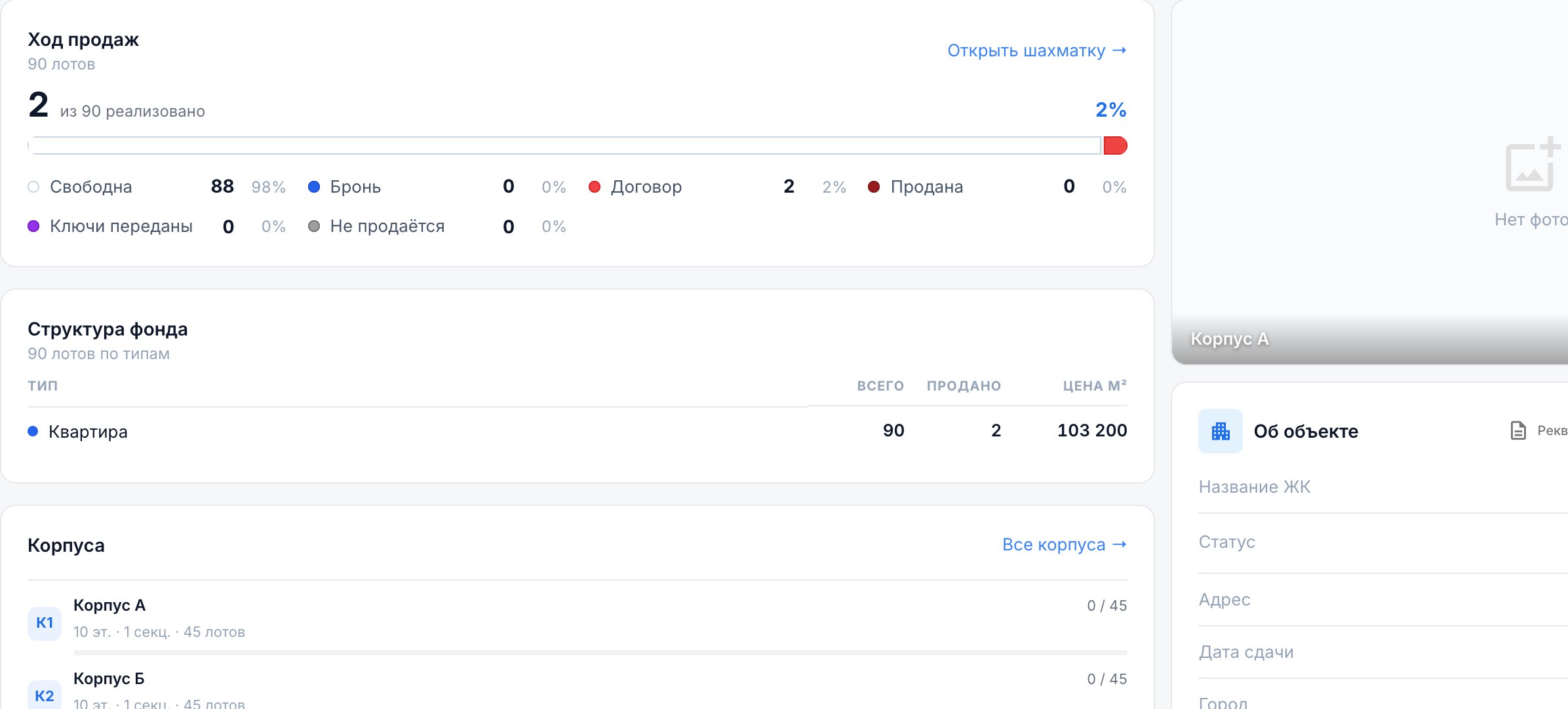
Task: Open the Об объекте section heading
Action: tap(1306, 431)
